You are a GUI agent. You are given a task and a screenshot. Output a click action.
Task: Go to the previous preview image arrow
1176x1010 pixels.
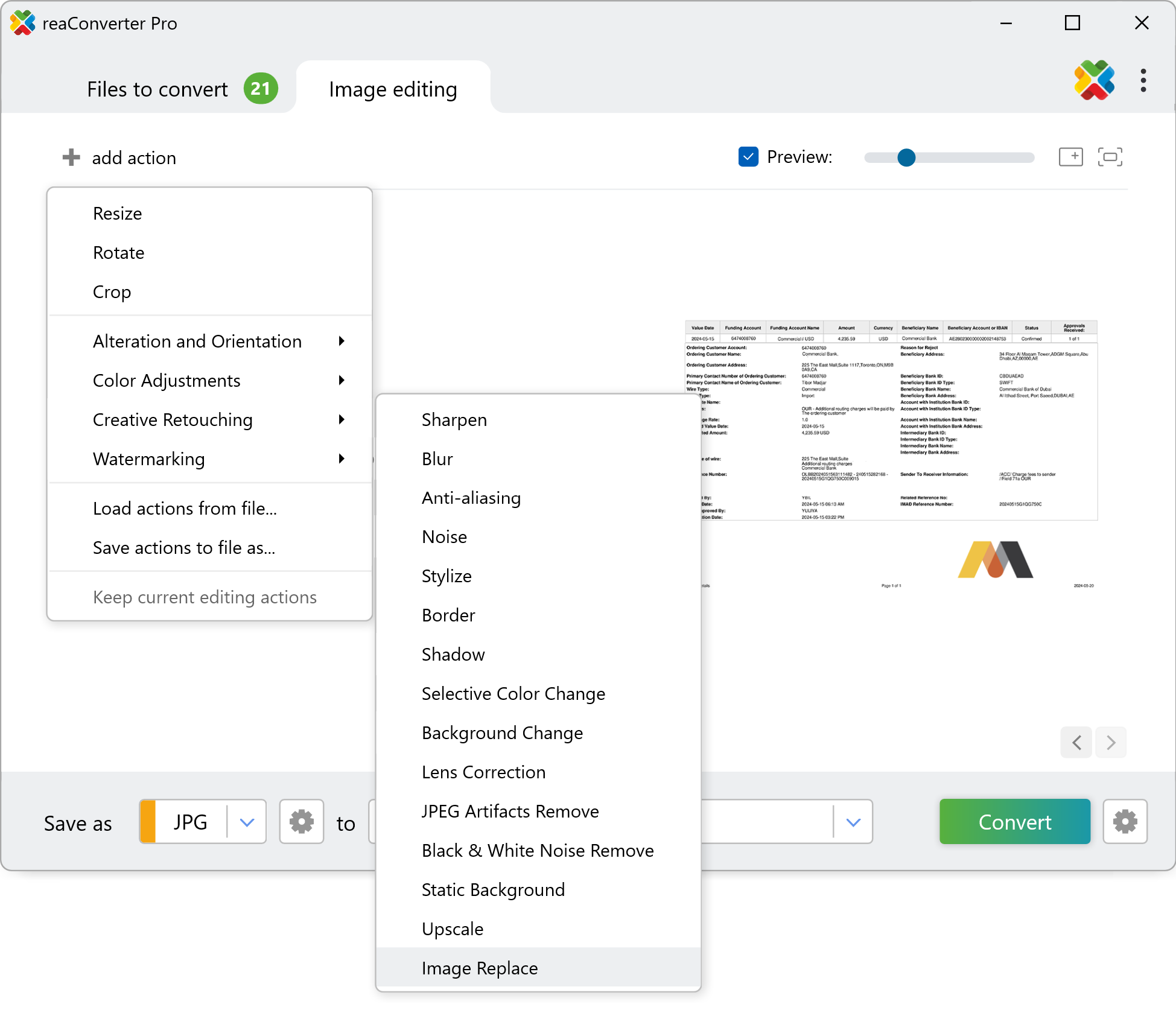pyautogui.click(x=1076, y=742)
